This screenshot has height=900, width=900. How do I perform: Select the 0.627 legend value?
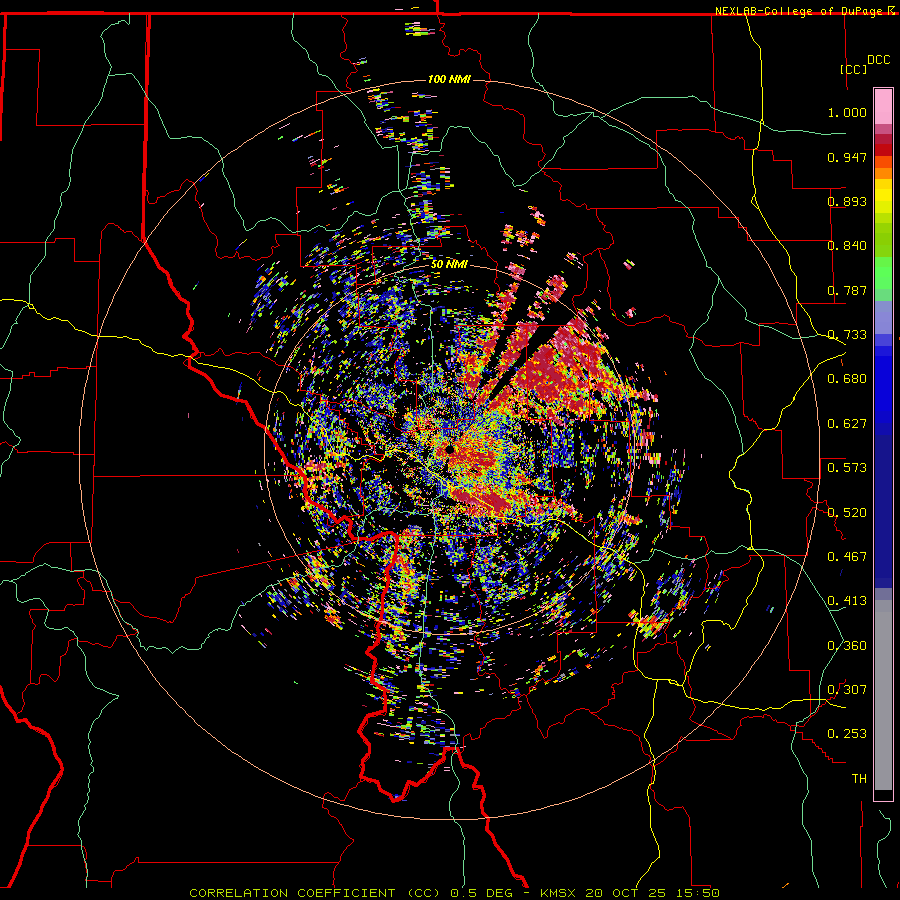pos(847,424)
